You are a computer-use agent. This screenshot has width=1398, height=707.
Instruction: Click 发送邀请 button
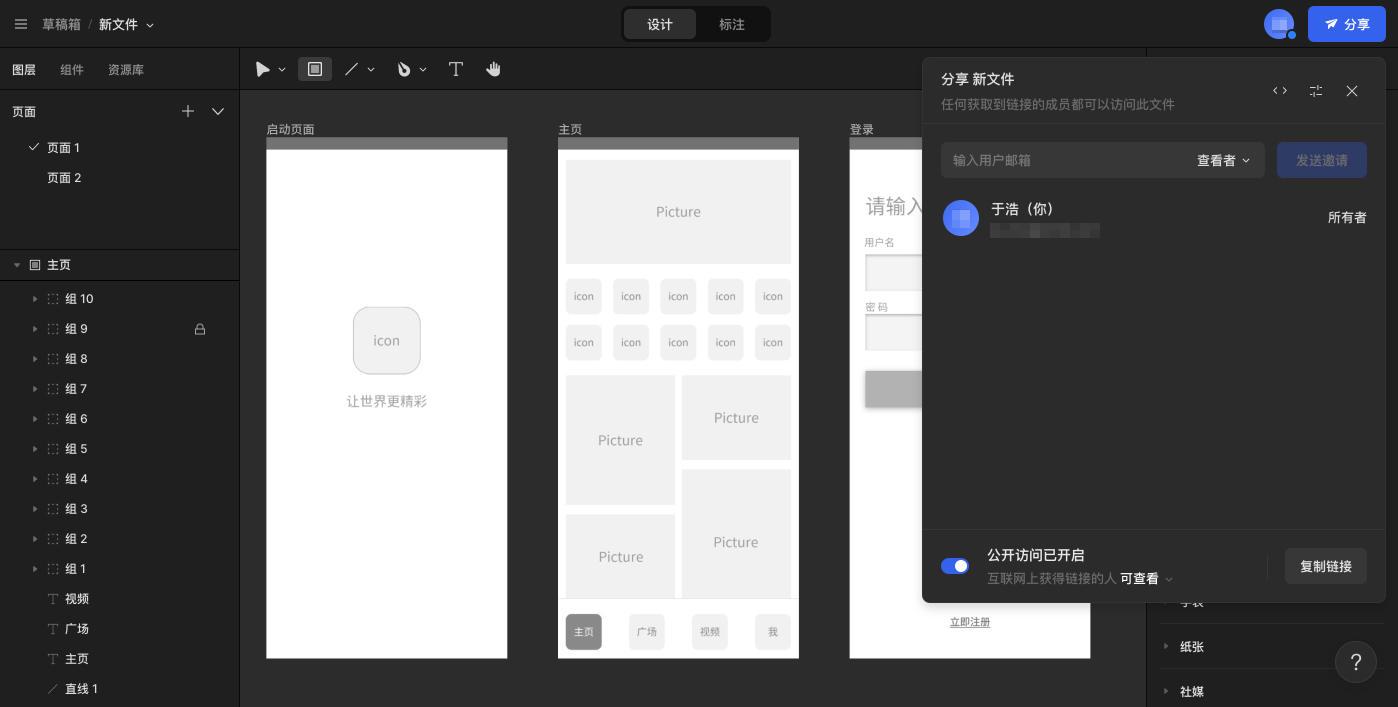(x=1321, y=160)
